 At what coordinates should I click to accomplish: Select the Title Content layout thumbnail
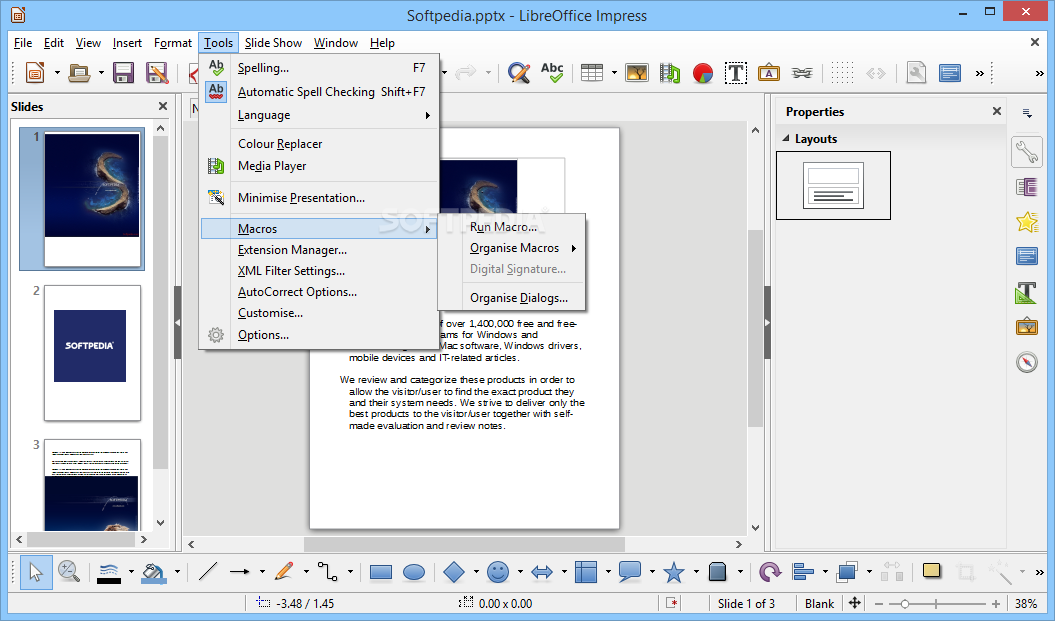point(833,186)
